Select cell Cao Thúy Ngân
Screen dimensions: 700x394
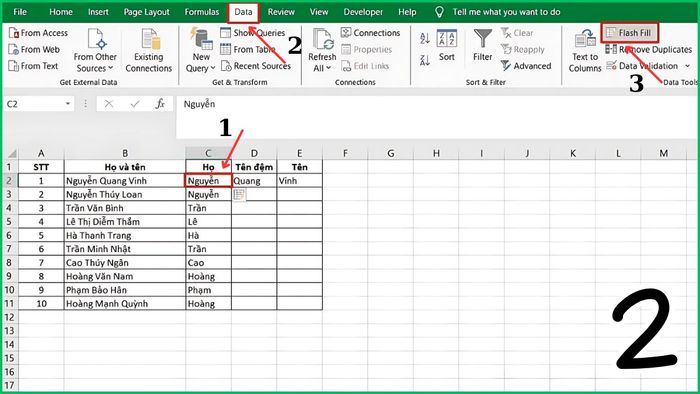click(125, 263)
